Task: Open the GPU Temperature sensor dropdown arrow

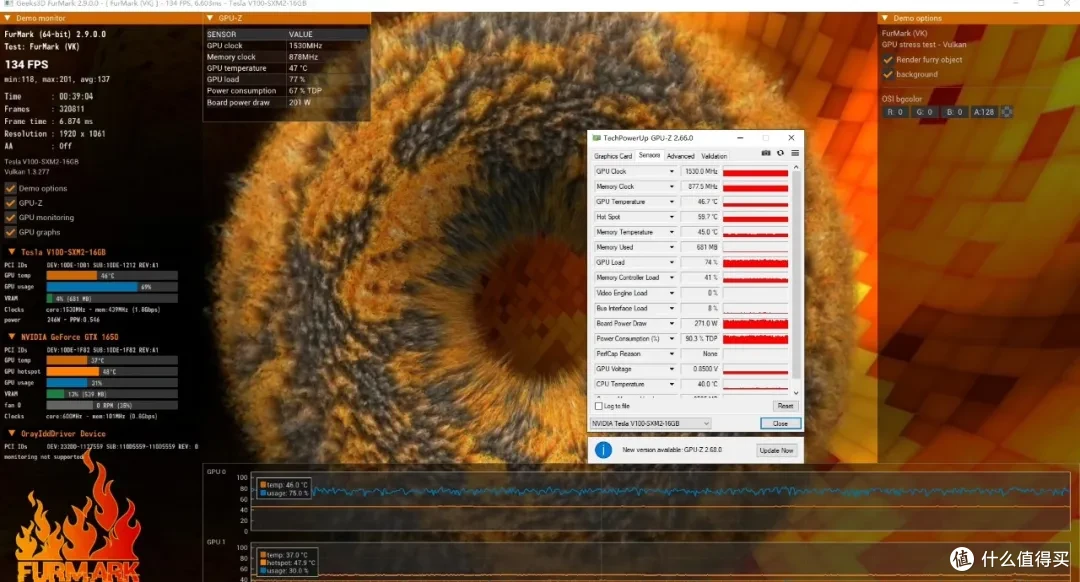Action: pyautogui.click(x=672, y=202)
